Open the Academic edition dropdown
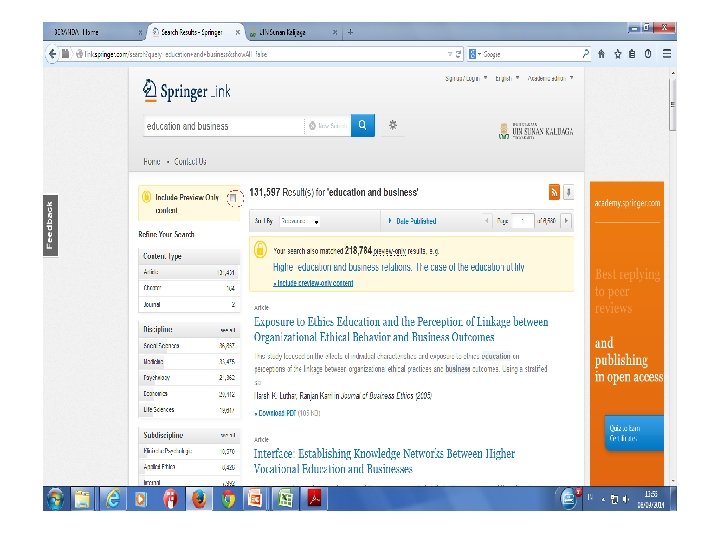Screen dimensions: 720x540 pos(550,79)
